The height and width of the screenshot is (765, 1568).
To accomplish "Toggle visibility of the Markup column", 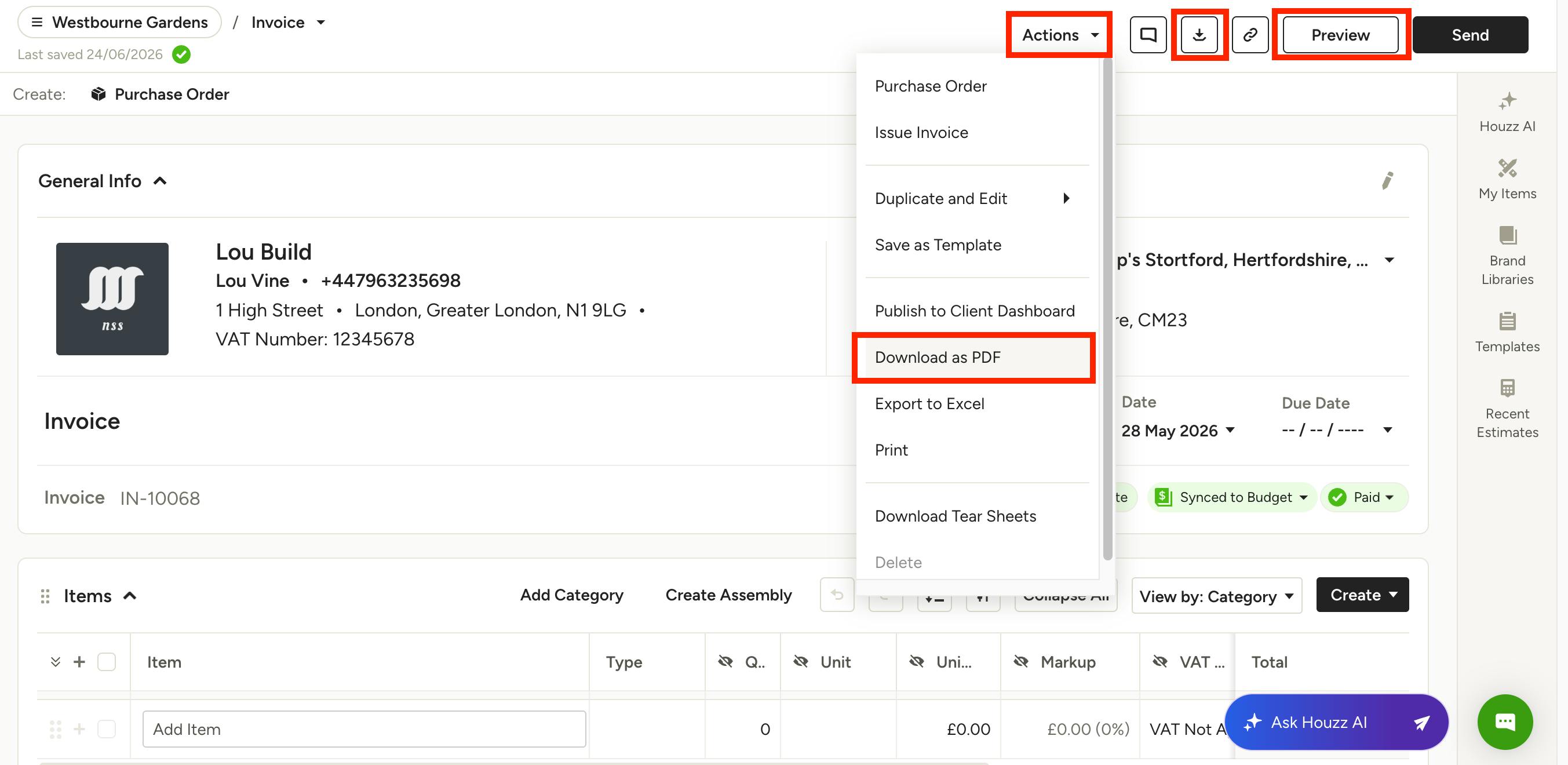I will [x=1021, y=661].
